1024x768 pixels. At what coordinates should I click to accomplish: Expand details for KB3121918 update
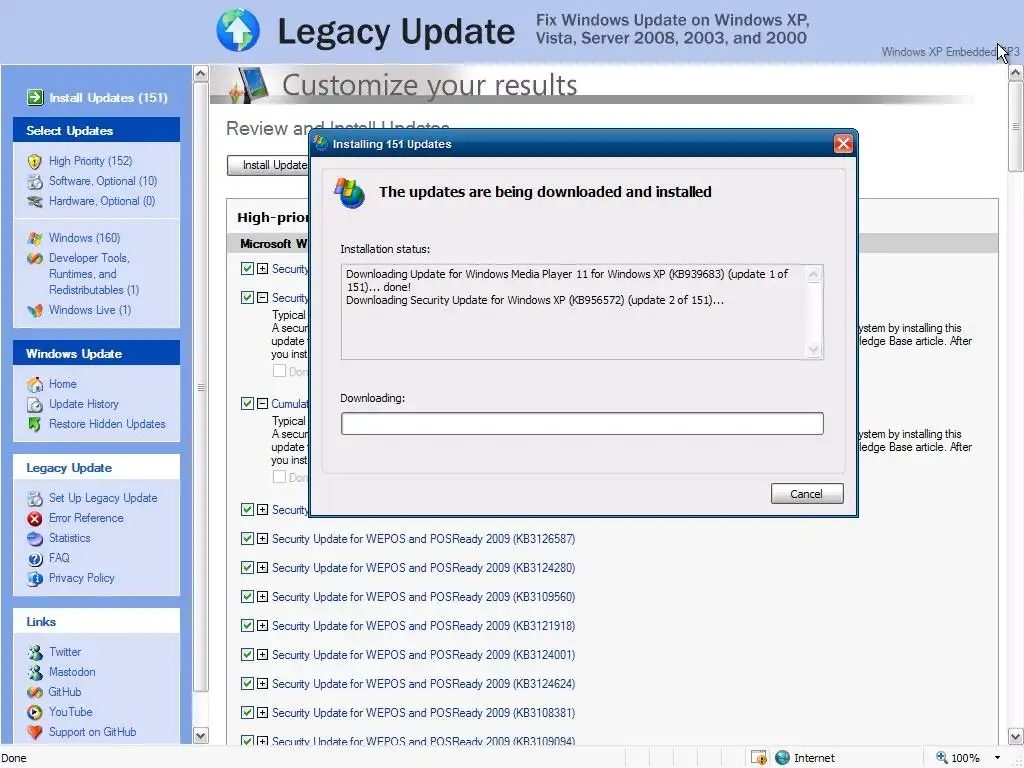262,626
